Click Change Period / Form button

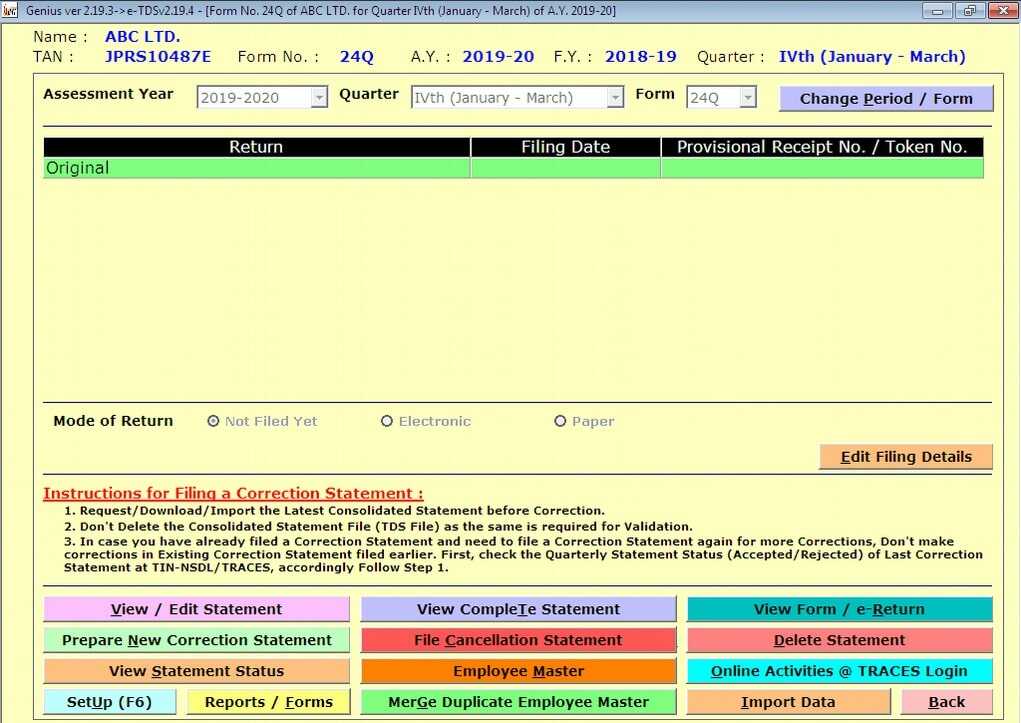885,99
